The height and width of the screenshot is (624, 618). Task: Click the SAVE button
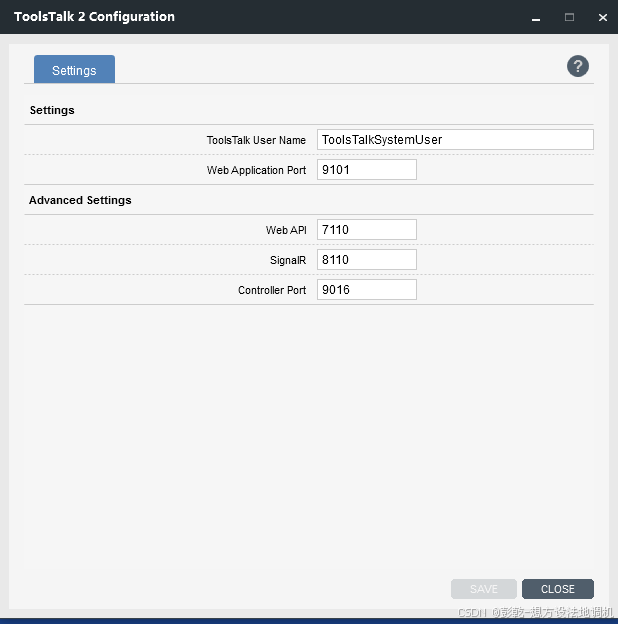tap(483, 589)
